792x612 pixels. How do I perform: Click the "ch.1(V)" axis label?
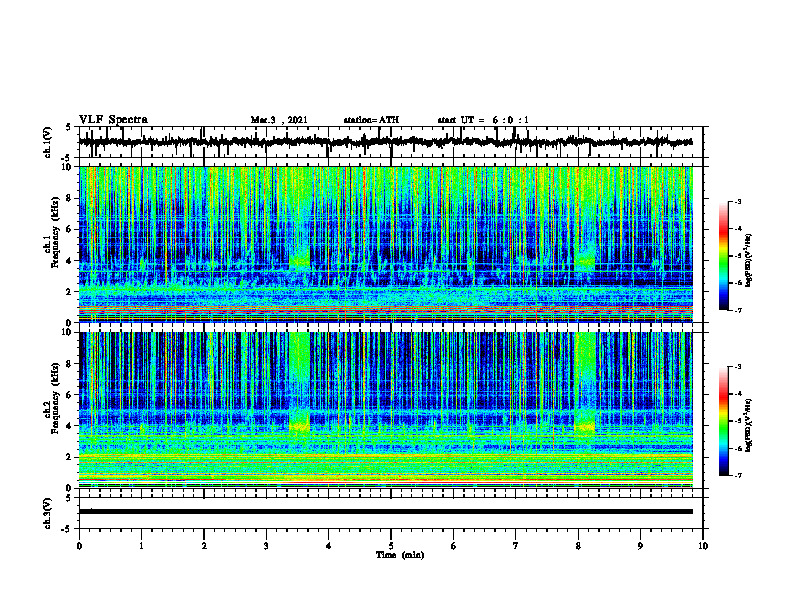click(x=47, y=142)
